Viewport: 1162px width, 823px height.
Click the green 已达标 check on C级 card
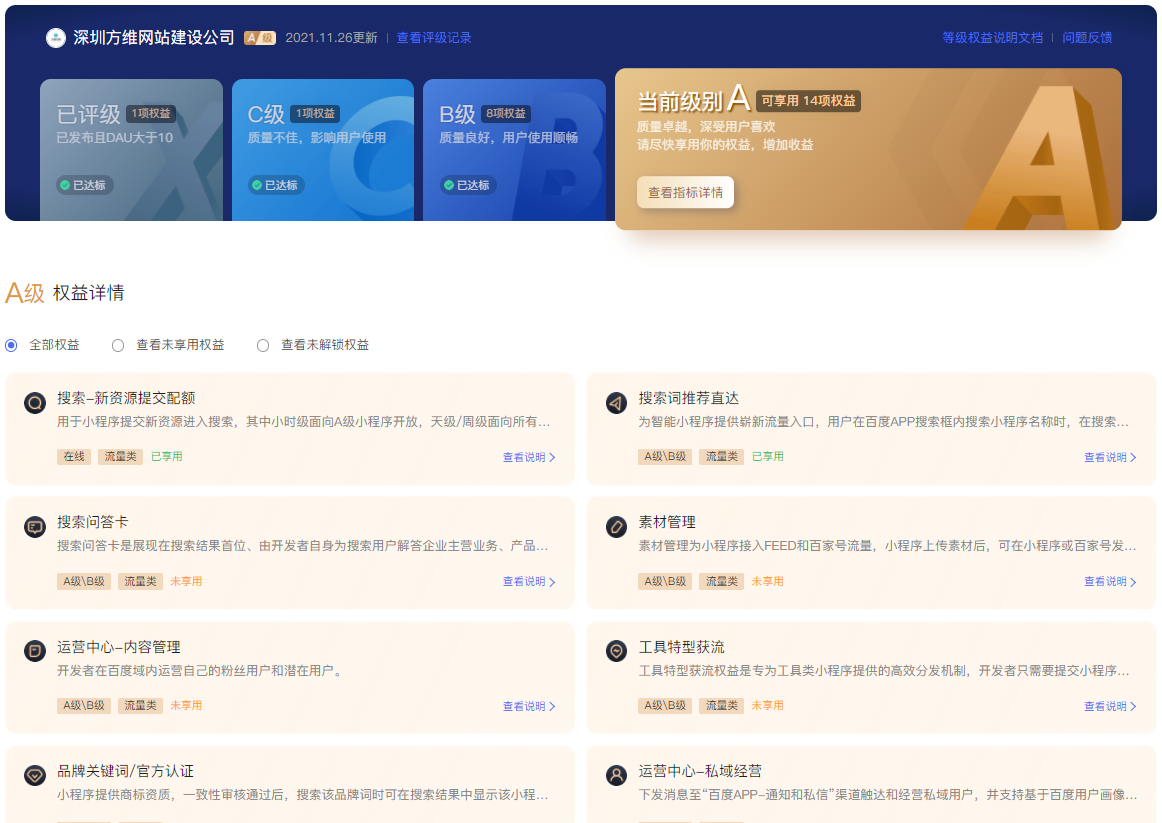(256, 185)
